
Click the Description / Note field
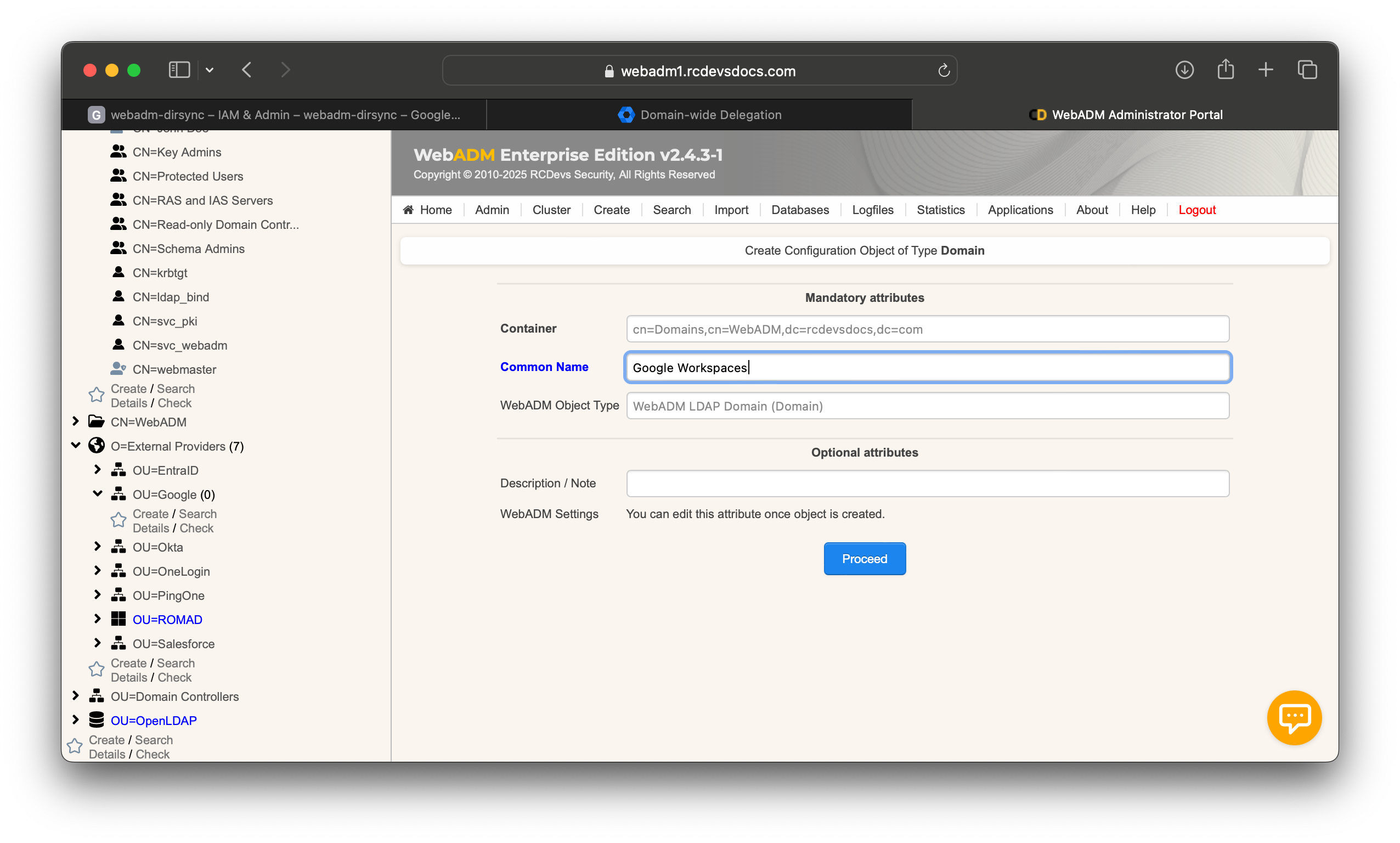(928, 483)
